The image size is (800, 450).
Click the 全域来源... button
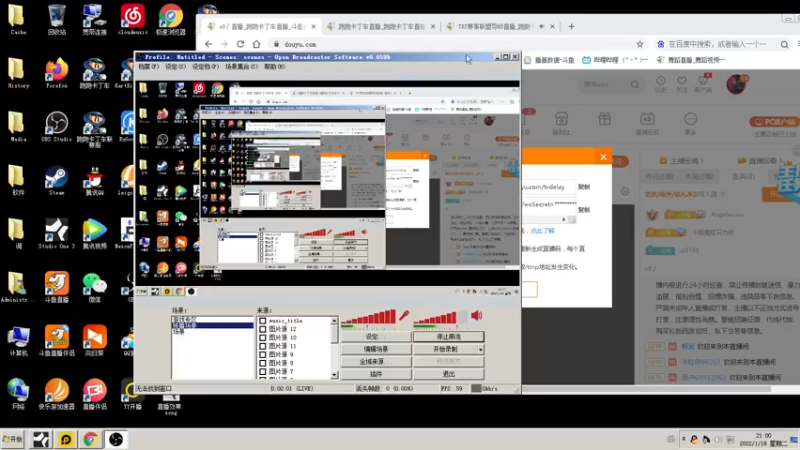pos(376,362)
